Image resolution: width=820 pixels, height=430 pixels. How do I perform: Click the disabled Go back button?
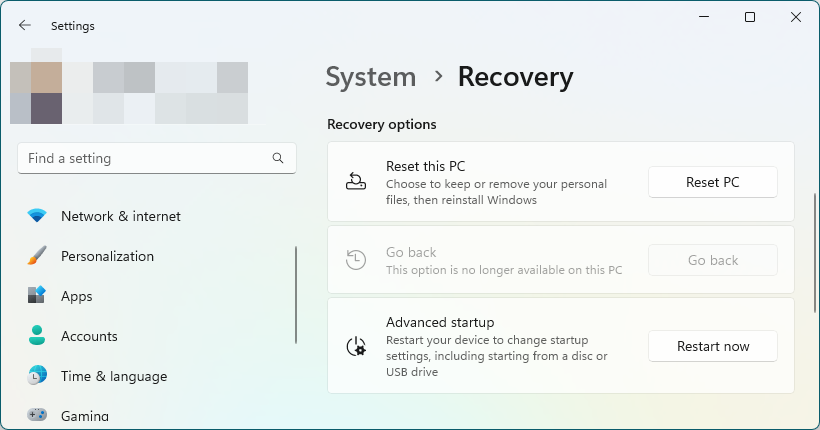tap(713, 260)
